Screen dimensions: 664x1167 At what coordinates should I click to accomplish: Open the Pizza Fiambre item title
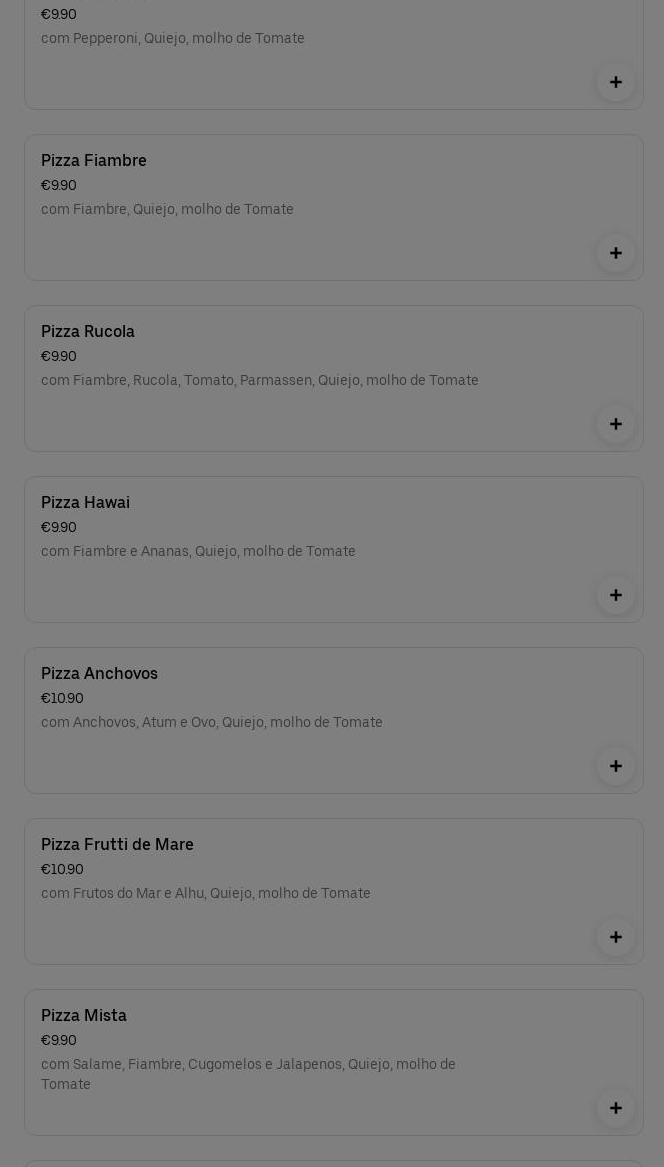tap(94, 161)
